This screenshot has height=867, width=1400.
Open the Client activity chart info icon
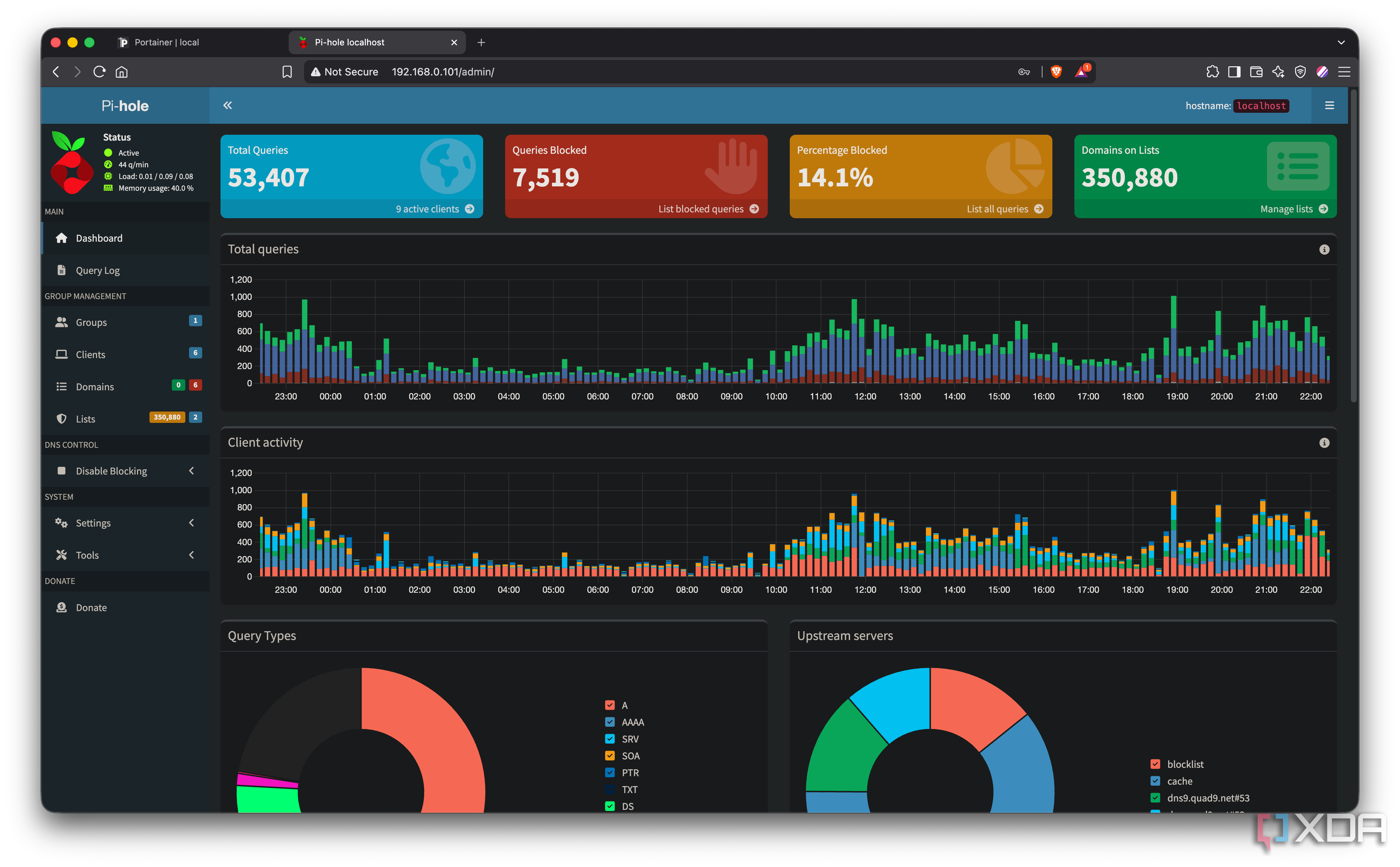tap(1324, 443)
